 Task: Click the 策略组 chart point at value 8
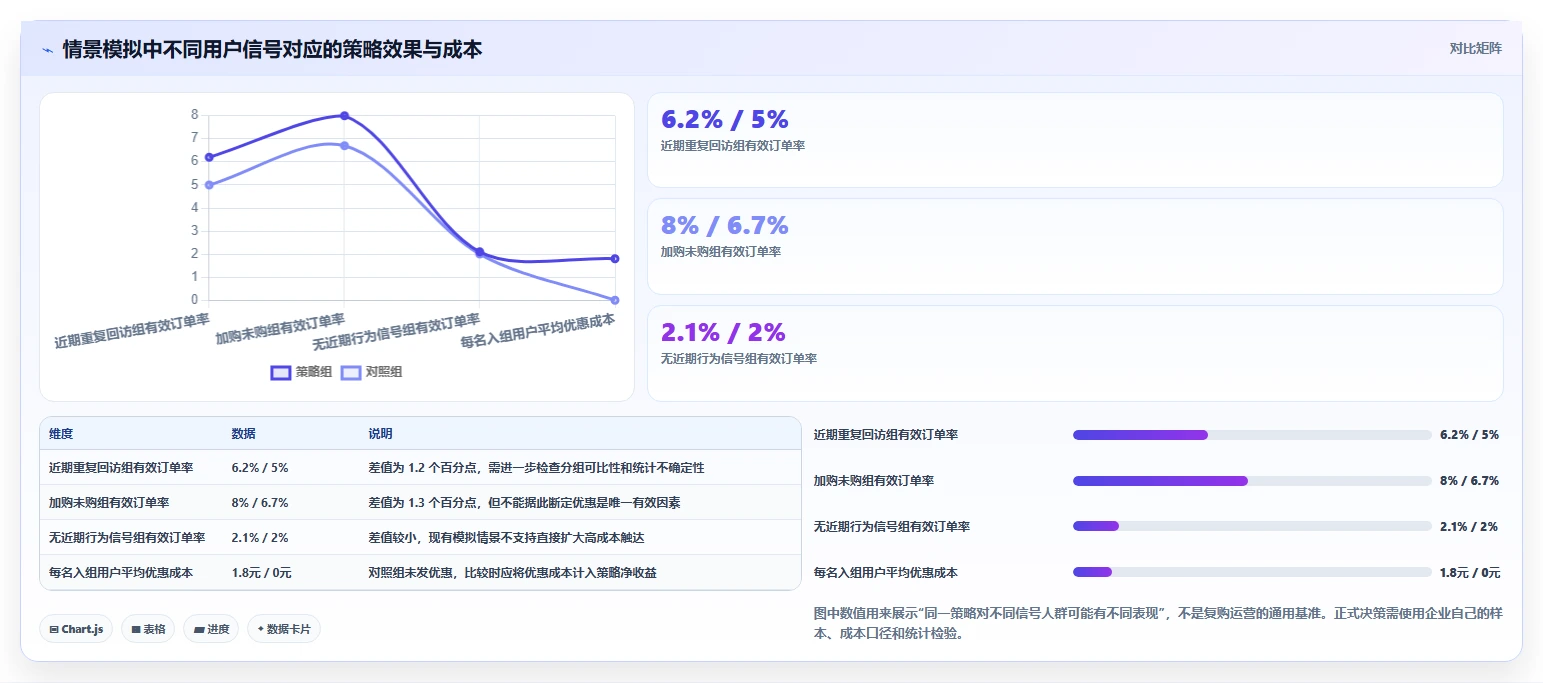pyautogui.click(x=344, y=116)
